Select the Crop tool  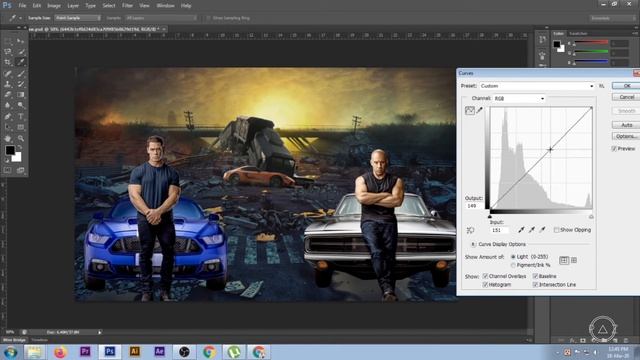click(x=8, y=62)
